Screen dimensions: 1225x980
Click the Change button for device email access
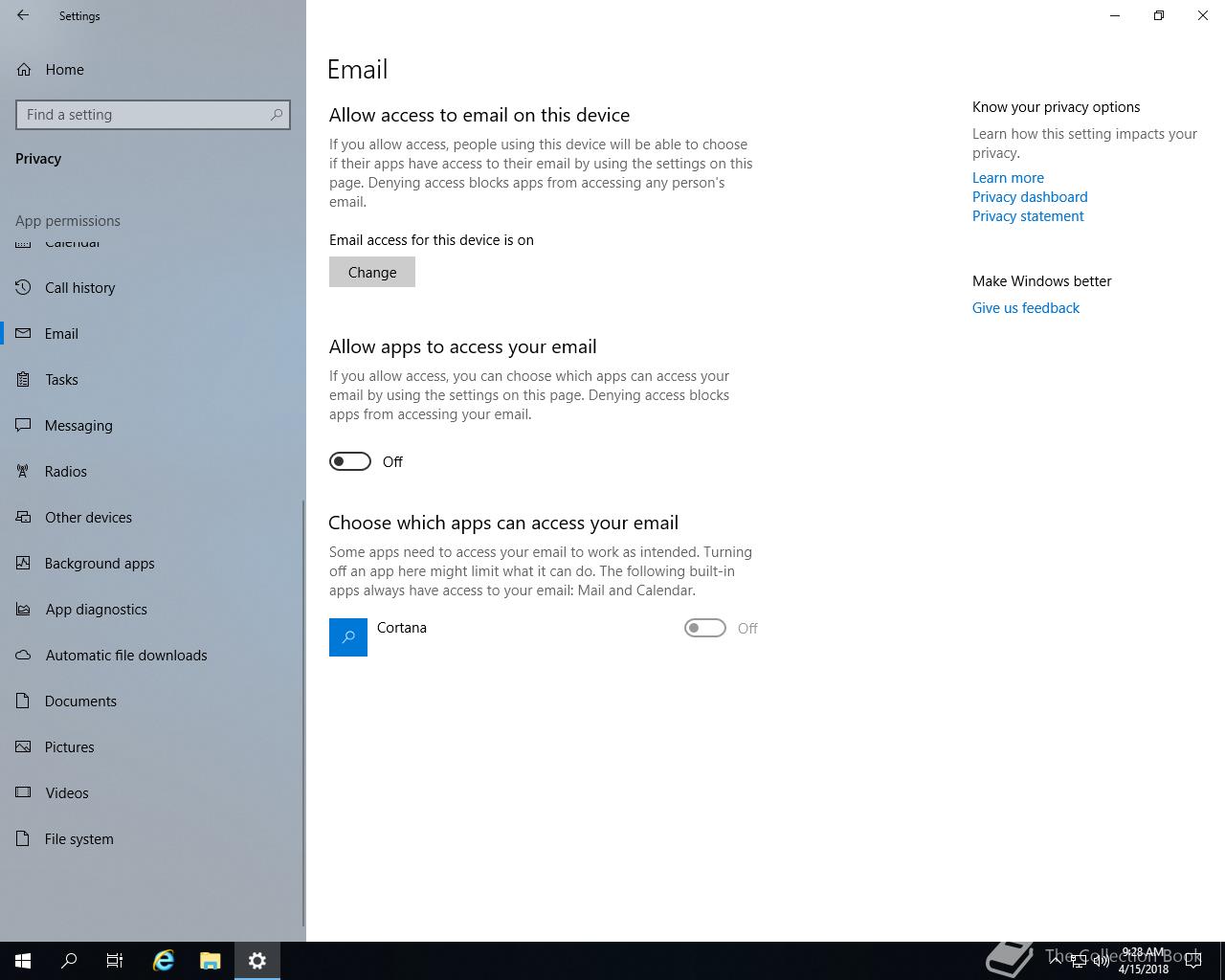(x=372, y=272)
